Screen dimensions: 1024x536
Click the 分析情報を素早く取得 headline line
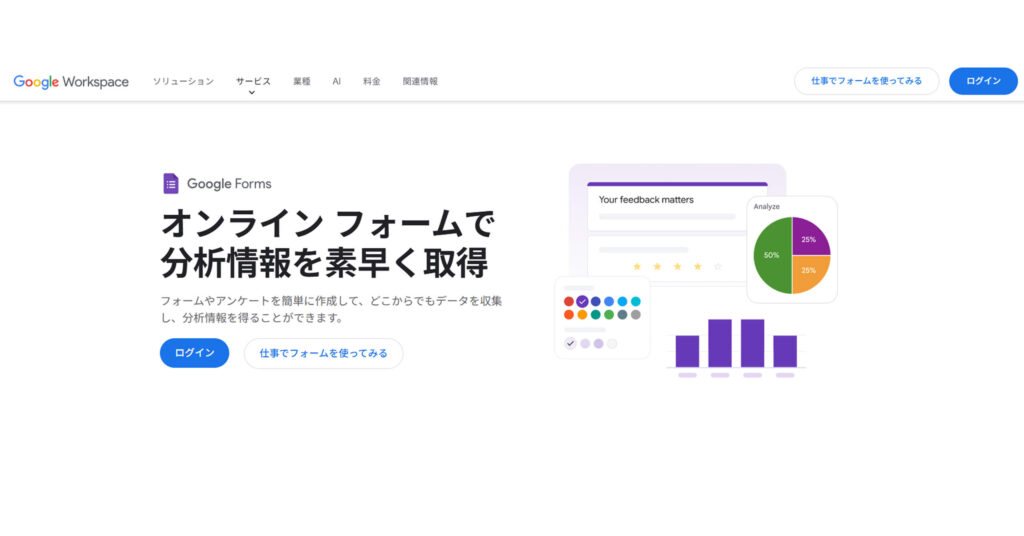pyautogui.click(x=325, y=263)
